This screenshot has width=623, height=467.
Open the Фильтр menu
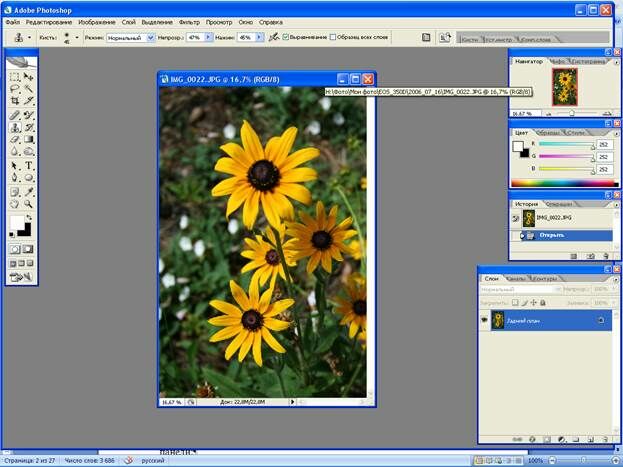(188, 21)
